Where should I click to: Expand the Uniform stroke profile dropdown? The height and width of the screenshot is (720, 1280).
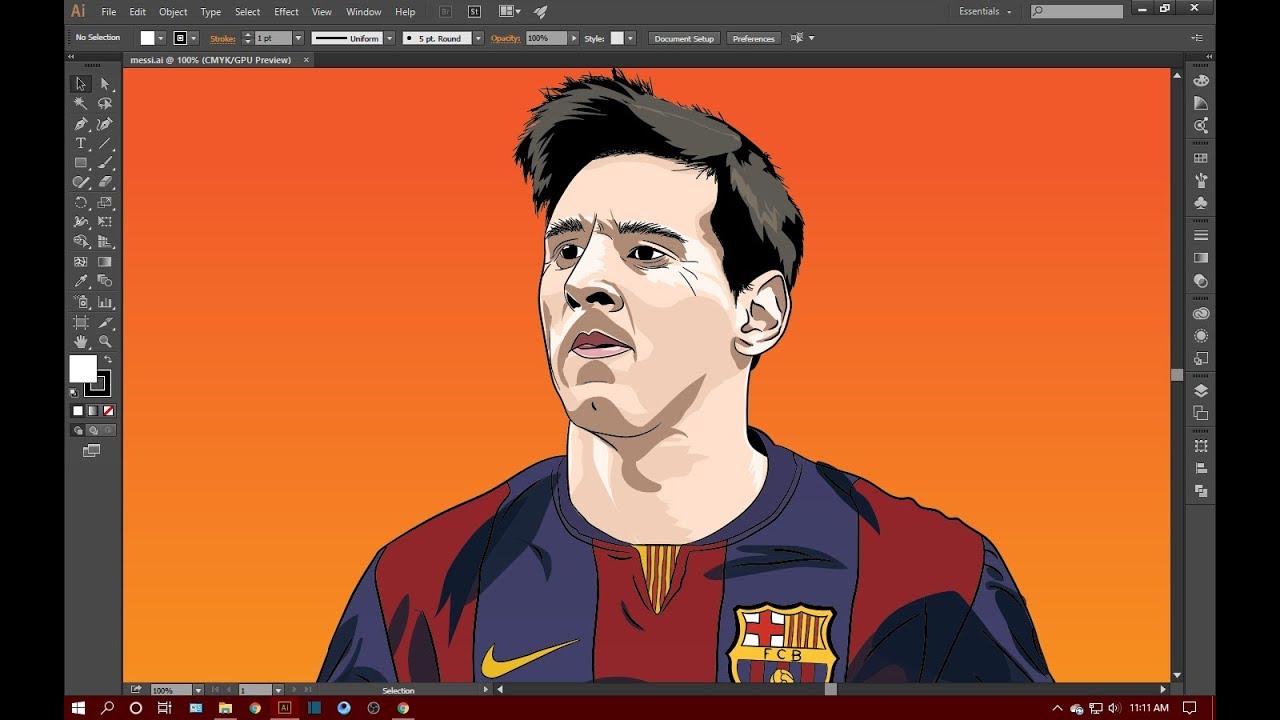pos(390,38)
